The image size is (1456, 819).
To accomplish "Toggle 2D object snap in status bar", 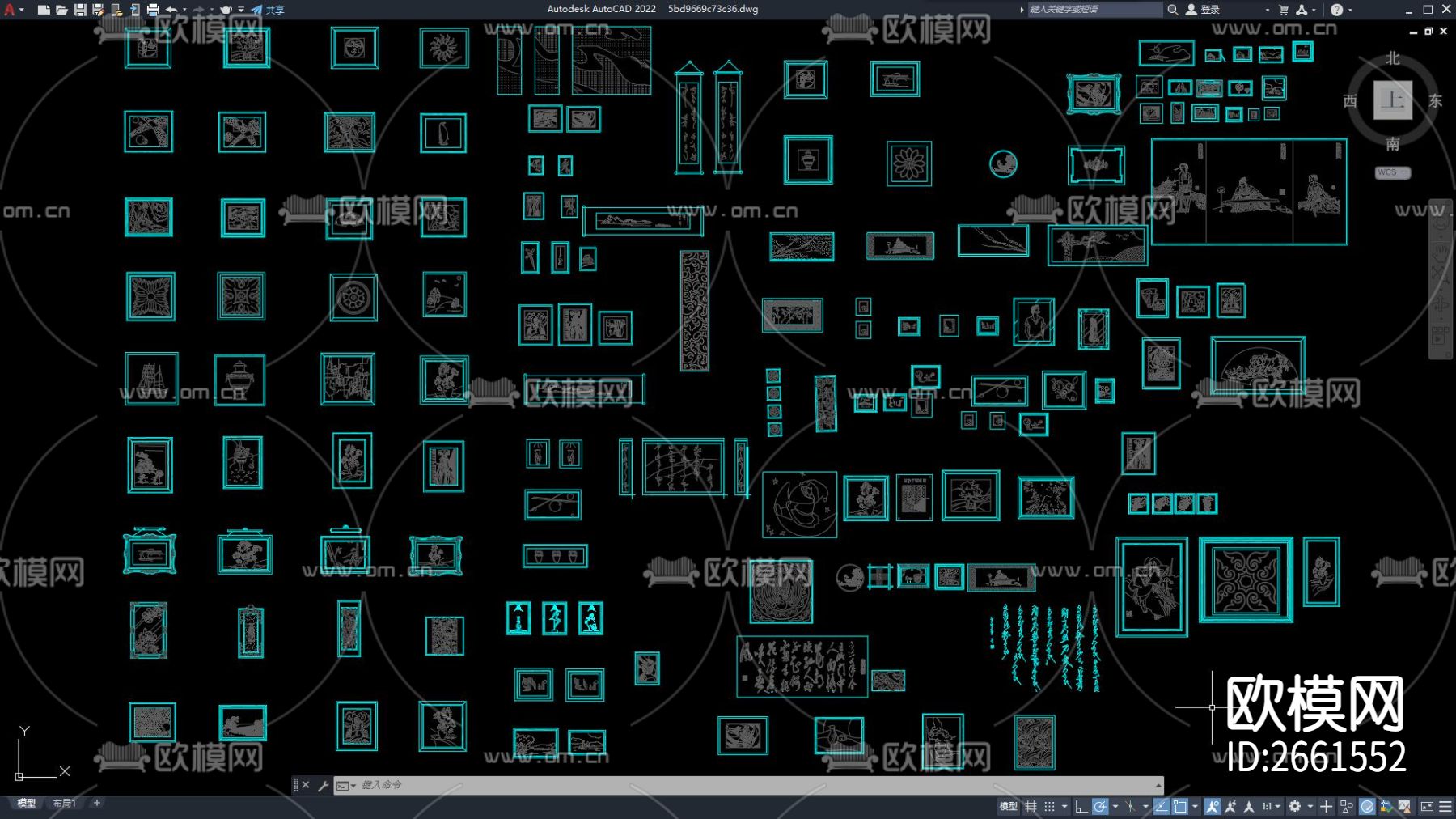I will [x=1180, y=806].
